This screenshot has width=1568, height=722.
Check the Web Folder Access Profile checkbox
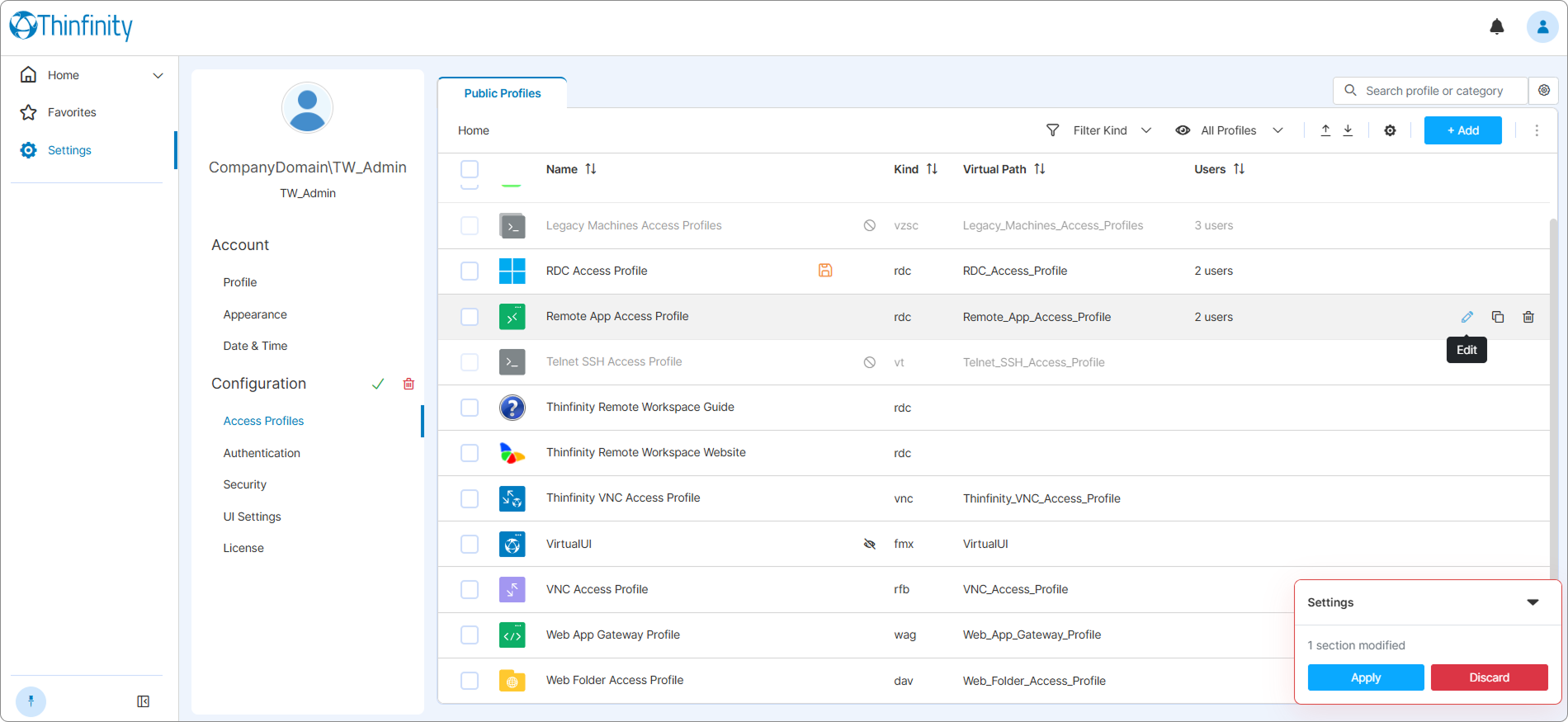pyautogui.click(x=470, y=681)
